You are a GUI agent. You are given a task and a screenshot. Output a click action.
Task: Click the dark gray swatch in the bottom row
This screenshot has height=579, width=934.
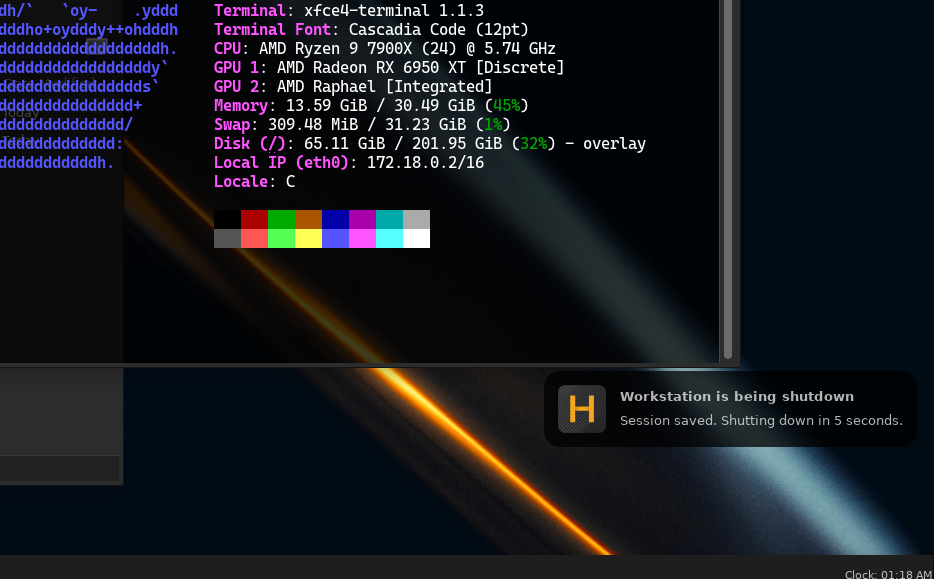pos(228,238)
